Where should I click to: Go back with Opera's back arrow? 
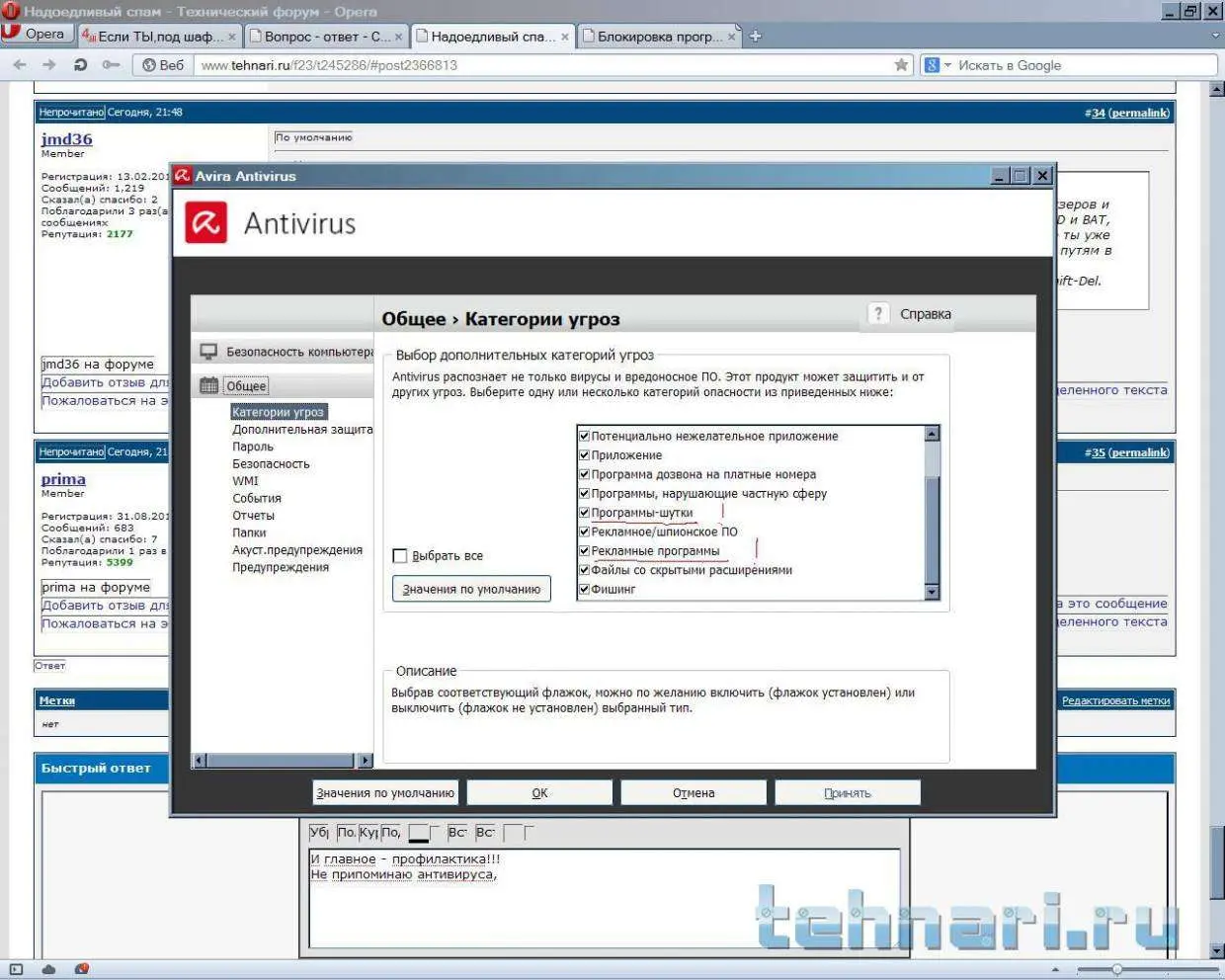20,65
